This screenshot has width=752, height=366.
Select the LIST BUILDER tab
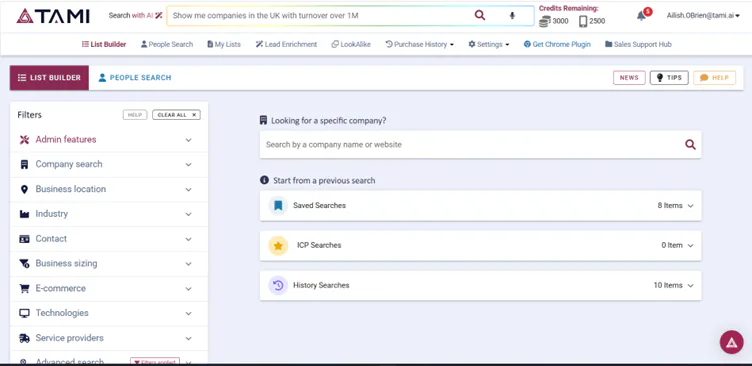pyautogui.click(x=49, y=78)
